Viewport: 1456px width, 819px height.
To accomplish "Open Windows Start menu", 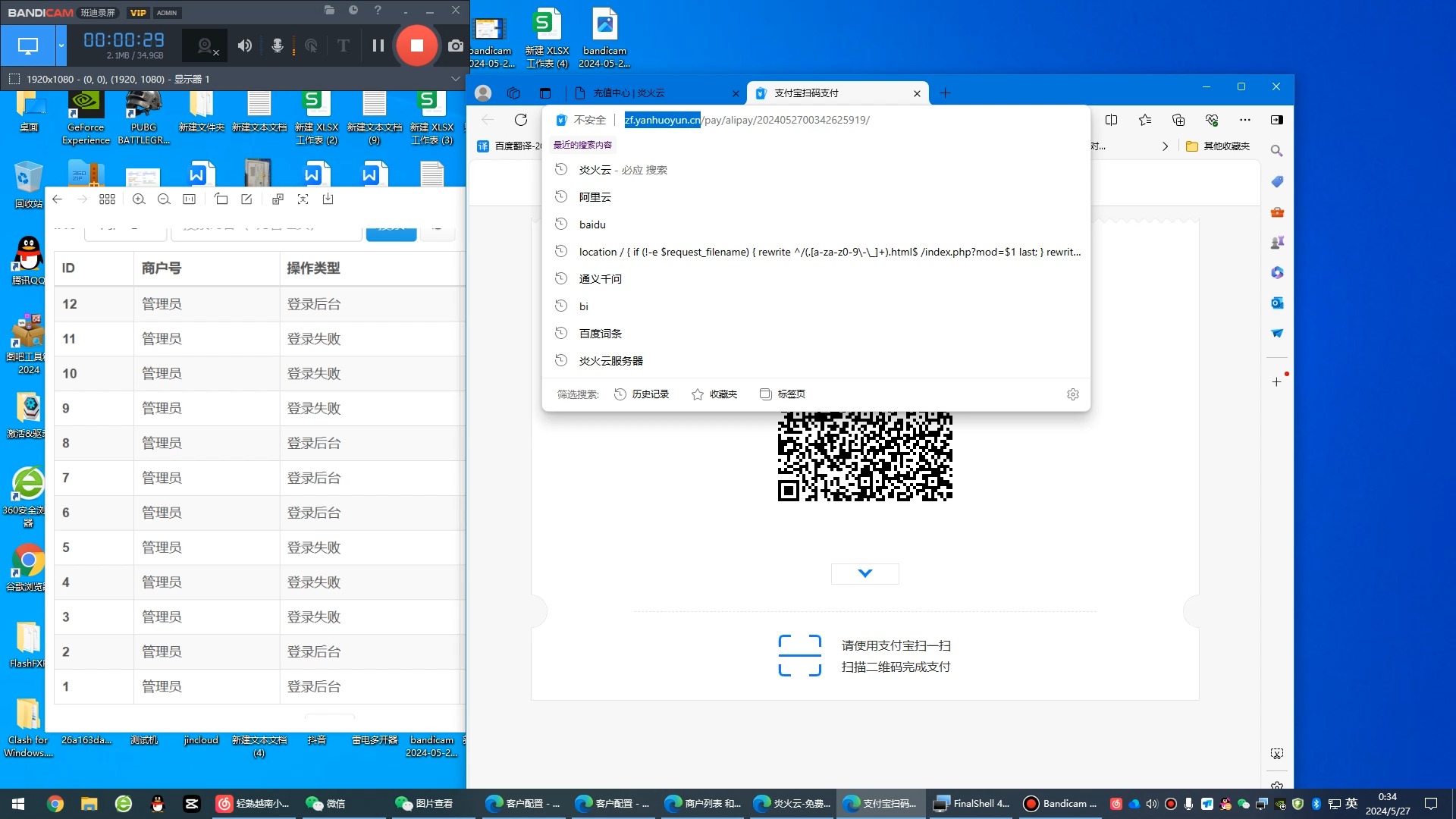I will point(18,804).
